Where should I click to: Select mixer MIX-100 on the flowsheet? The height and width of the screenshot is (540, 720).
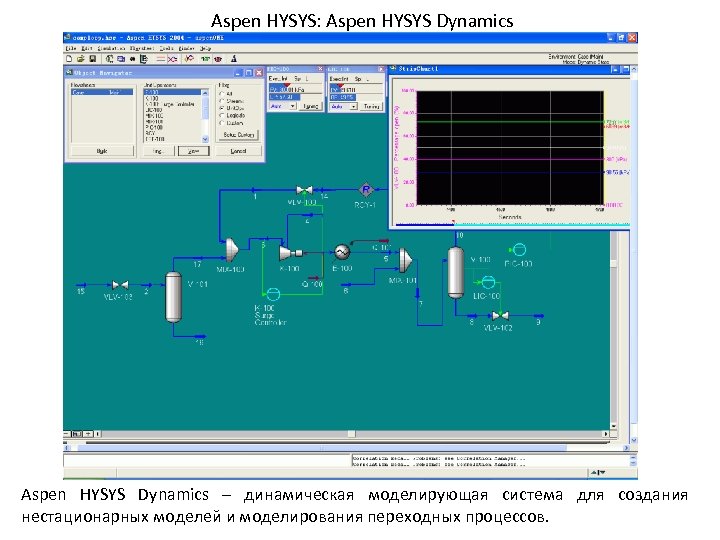point(232,249)
